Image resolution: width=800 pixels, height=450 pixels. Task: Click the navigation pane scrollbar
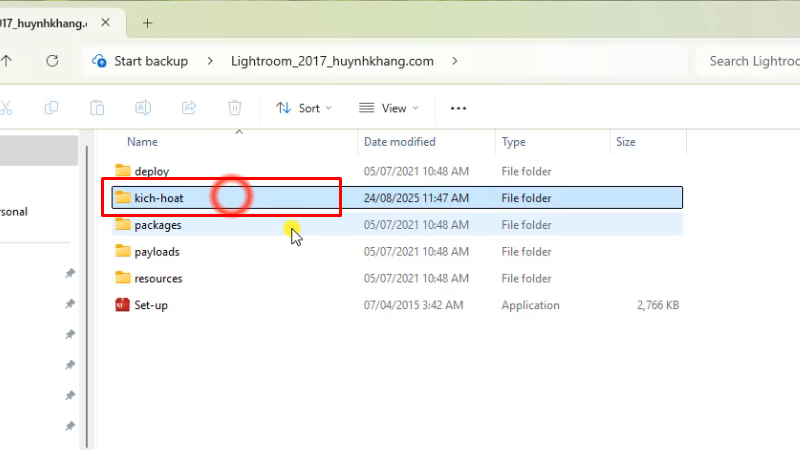click(x=87, y=296)
